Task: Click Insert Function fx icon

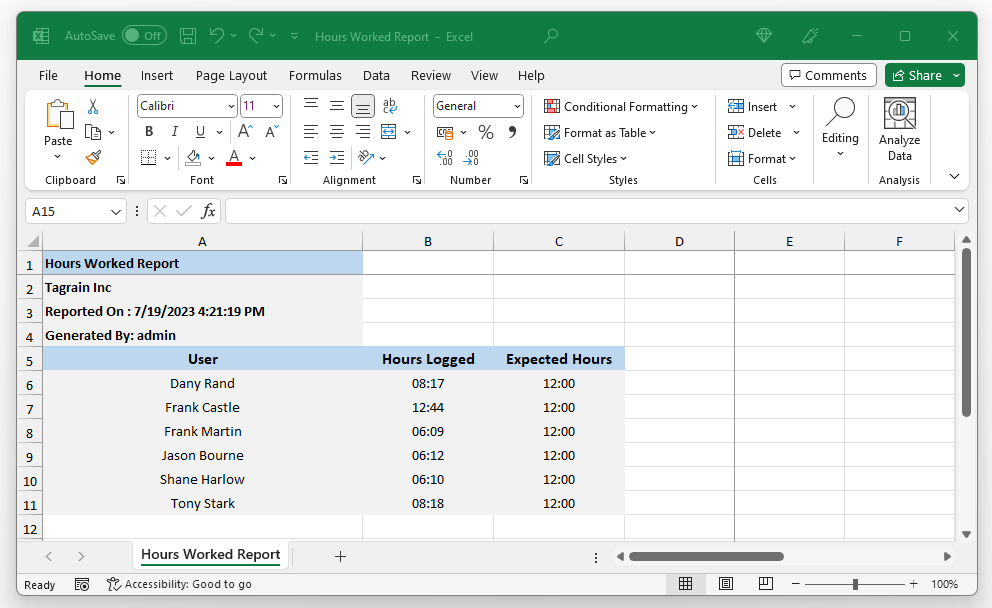Action: 208,211
